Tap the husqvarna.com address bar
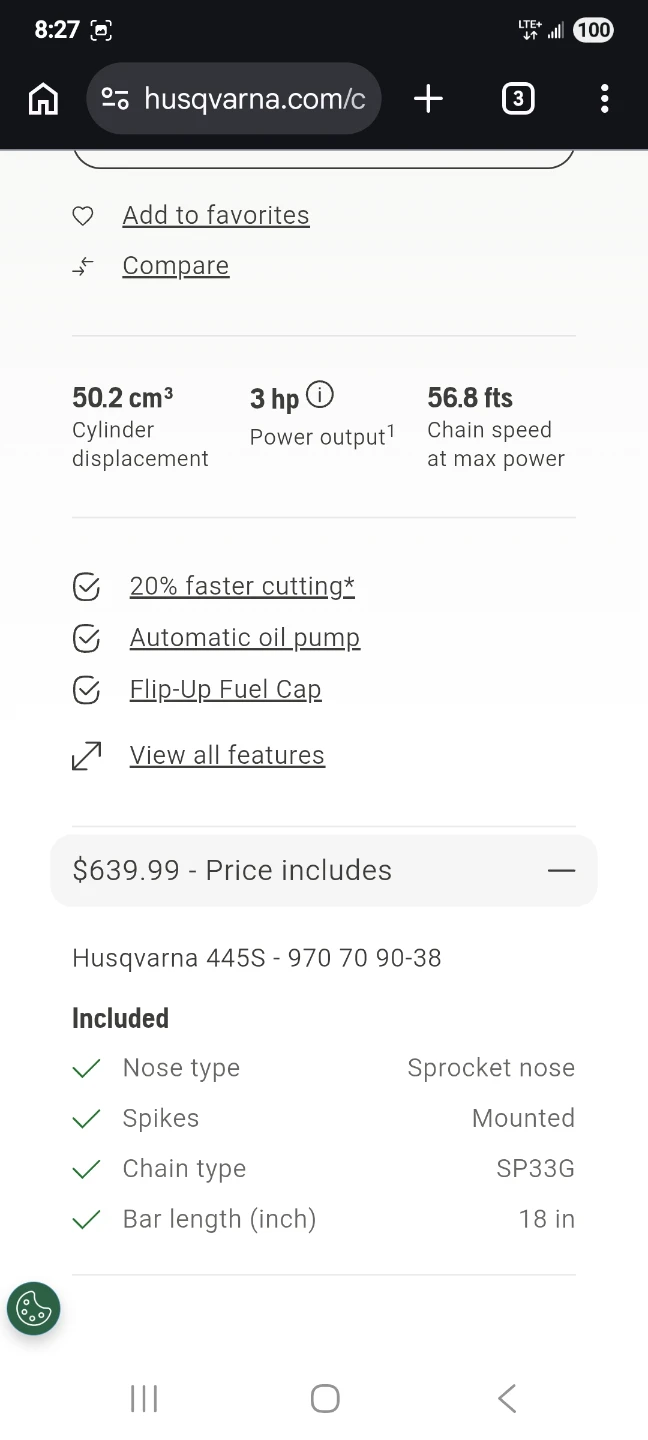The height and width of the screenshot is (1440, 648). click(x=234, y=98)
